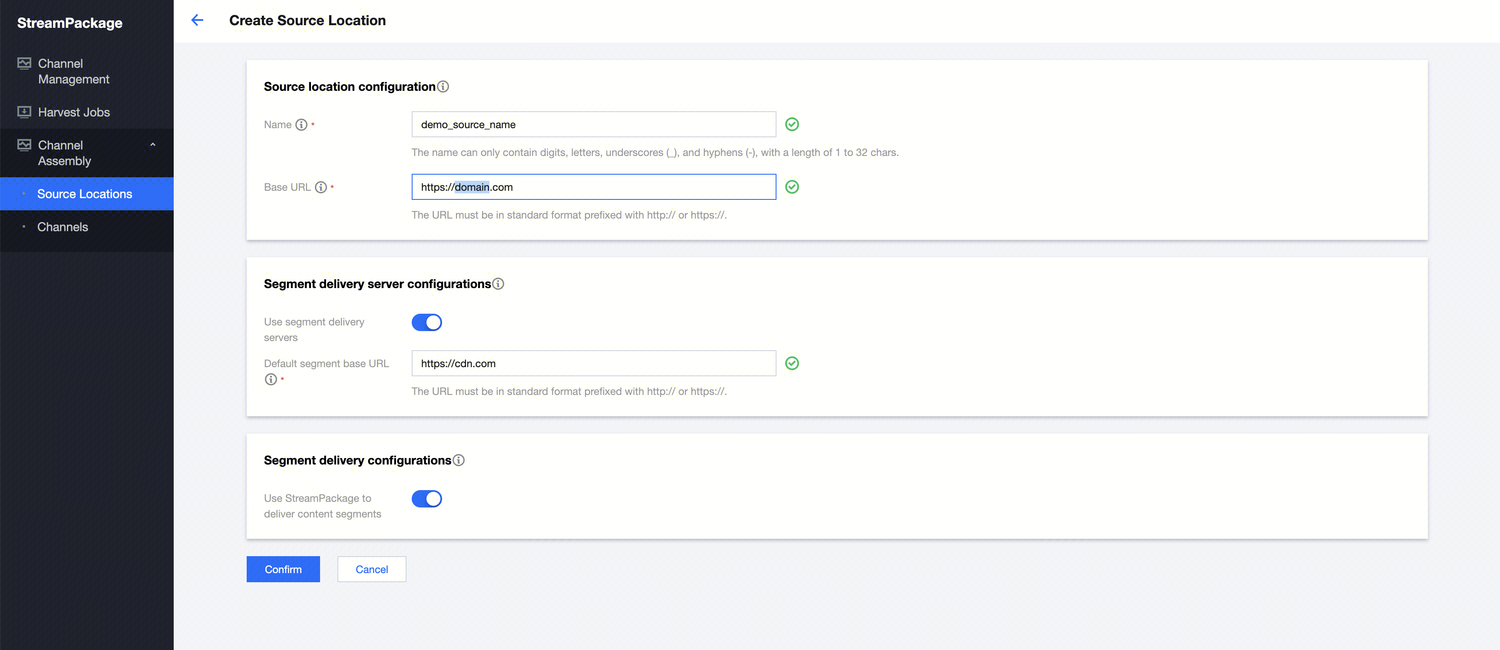Click the Harvest Jobs sidebar icon
1500x650 pixels.
click(x=24, y=112)
